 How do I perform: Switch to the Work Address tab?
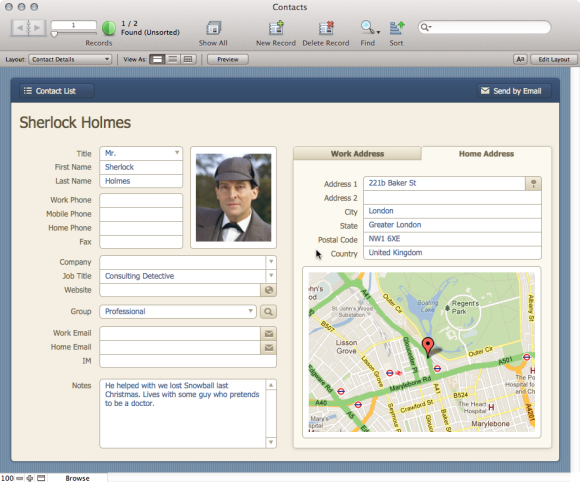[x=357, y=154]
